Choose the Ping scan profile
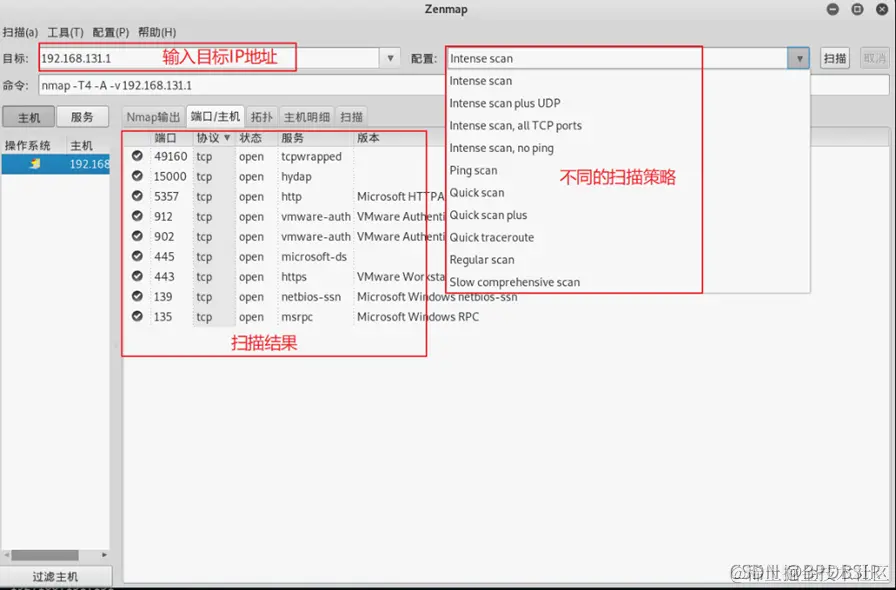The image size is (896, 590). [x=473, y=170]
